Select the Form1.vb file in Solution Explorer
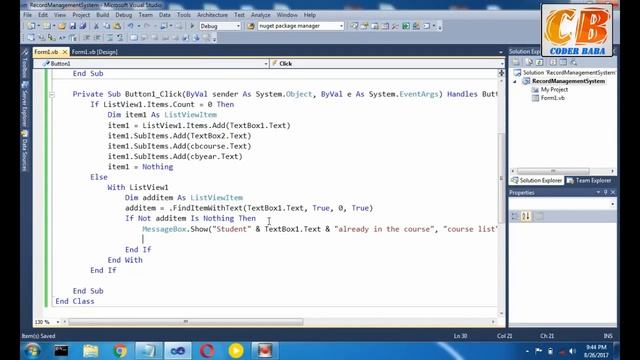The height and width of the screenshot is (360, 640). click(553, 98)
